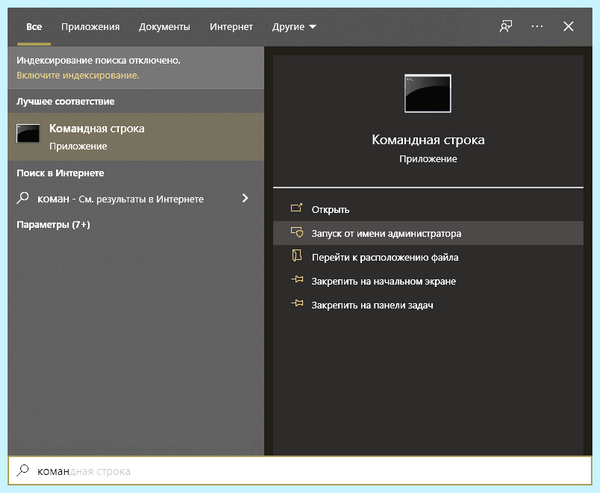Choose Закрепить на начальном экране
The image size is (600, 493).
click(428, 281)
